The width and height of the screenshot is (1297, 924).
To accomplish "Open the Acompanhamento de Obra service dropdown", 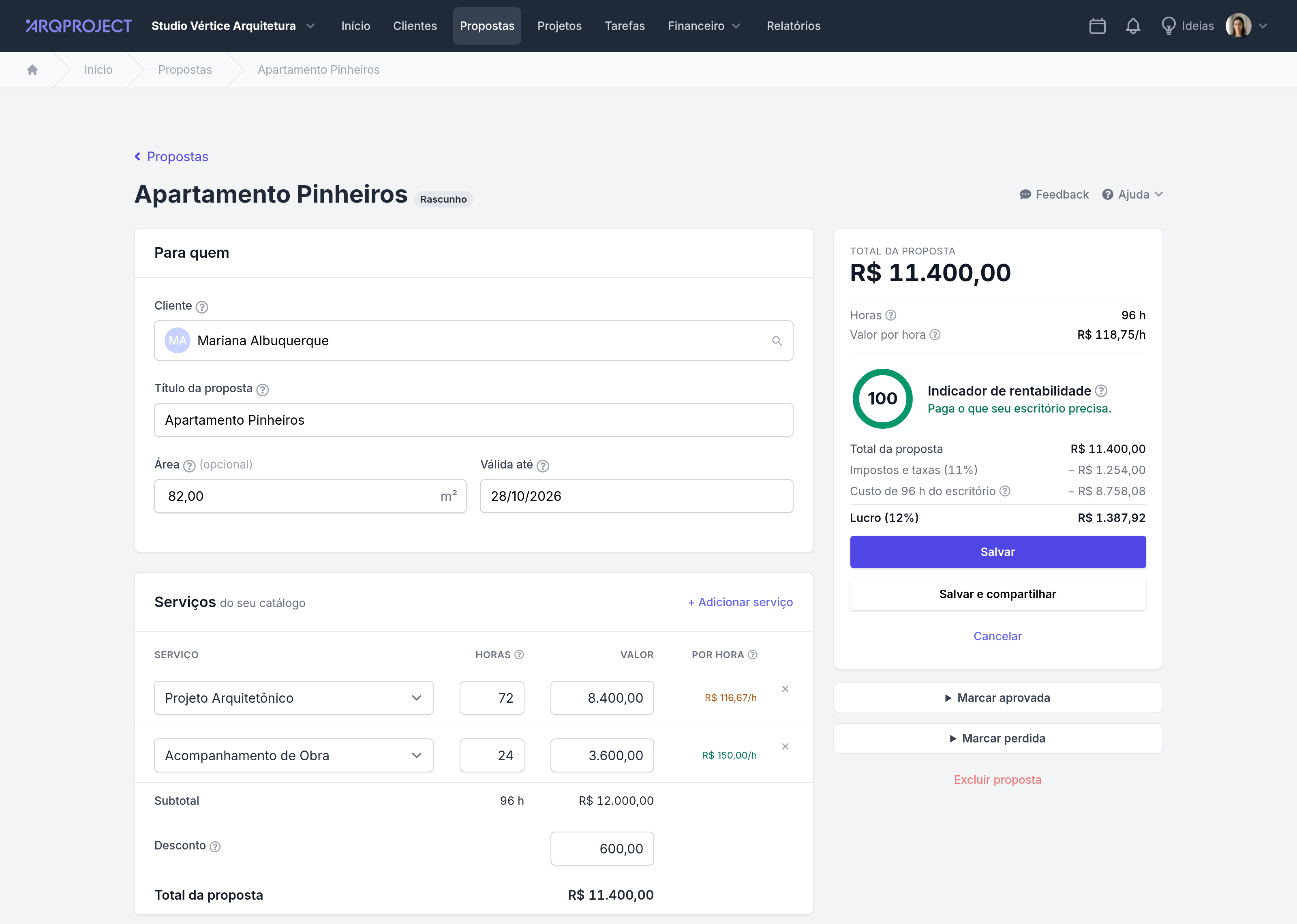I will (293, 755).
